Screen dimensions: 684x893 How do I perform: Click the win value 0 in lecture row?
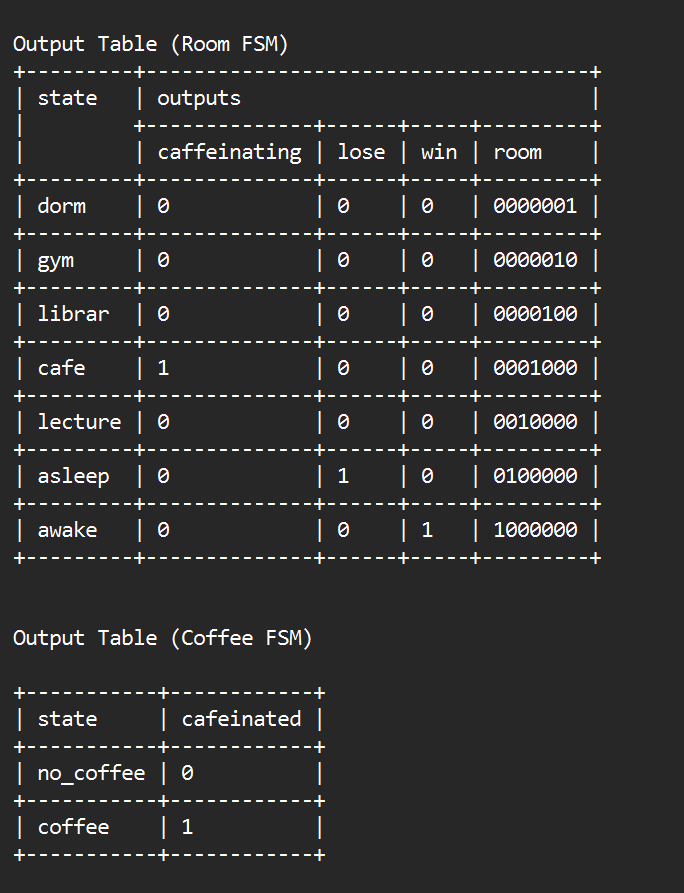coord(427,422)
